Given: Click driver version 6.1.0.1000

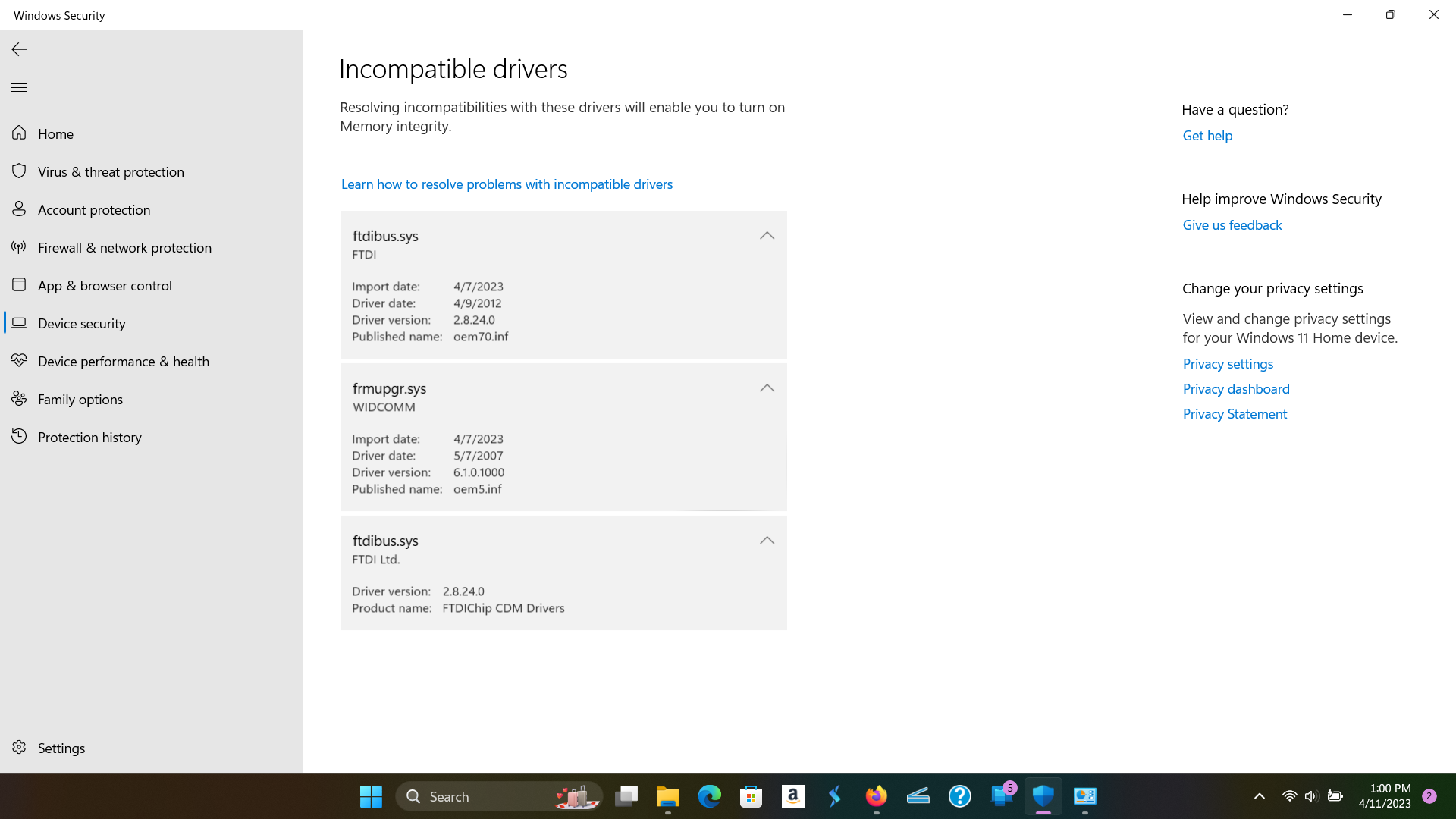Looking at the screenshot, I should pyautogui.click(x=479, y=472).
